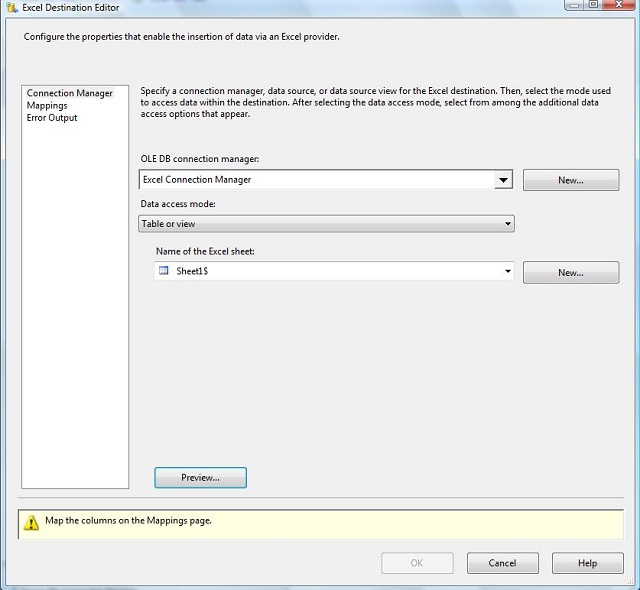Expand the Excel sheet name dropdown arrow

coord(508,271)
